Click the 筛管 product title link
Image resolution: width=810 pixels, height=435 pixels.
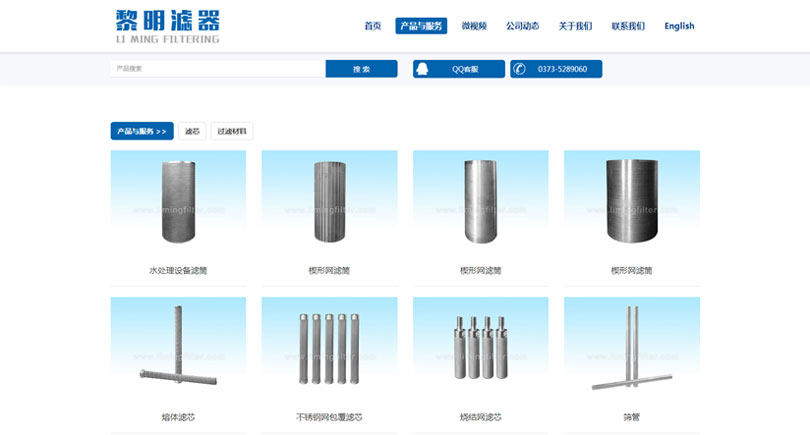point(631,417)
